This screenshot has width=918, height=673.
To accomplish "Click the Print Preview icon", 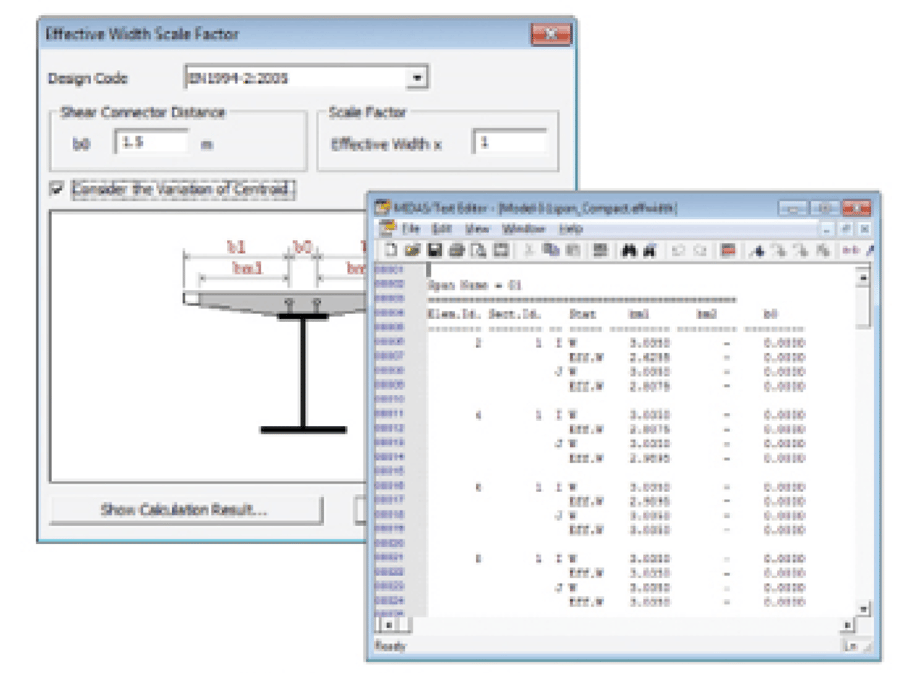I will pyautogui.click(x=479, y=250).
